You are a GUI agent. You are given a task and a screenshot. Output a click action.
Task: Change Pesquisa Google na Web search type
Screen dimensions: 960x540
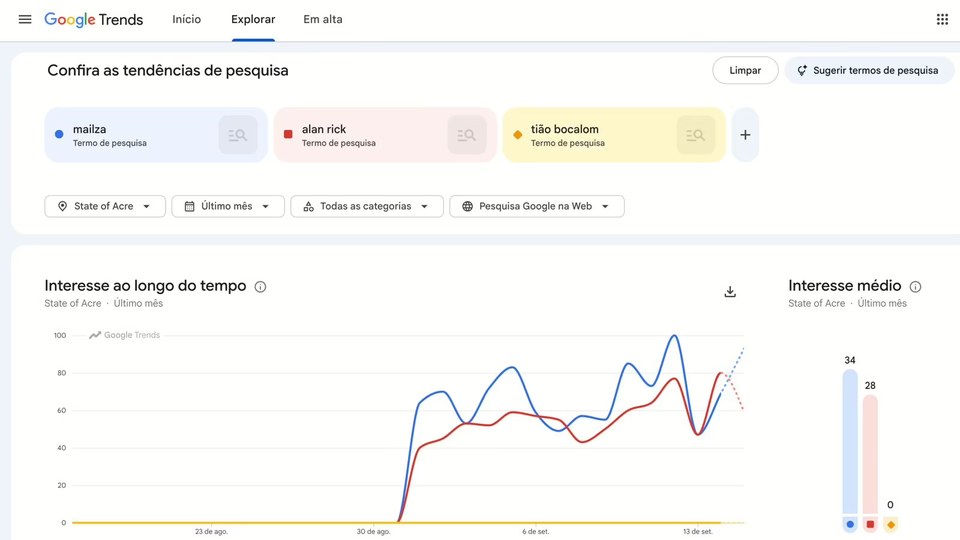point(537,206)
